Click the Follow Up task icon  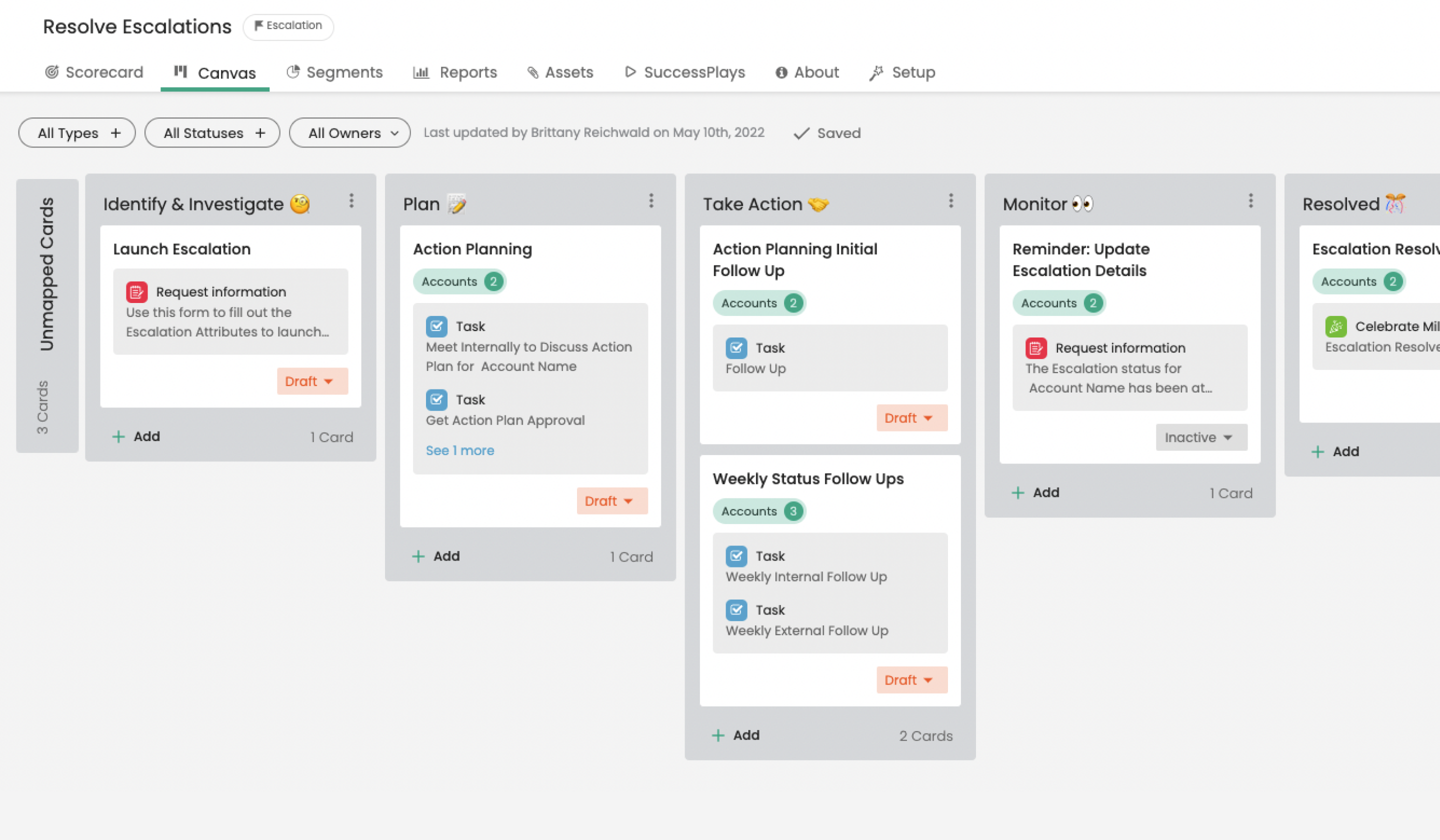(x=736, y=348)
